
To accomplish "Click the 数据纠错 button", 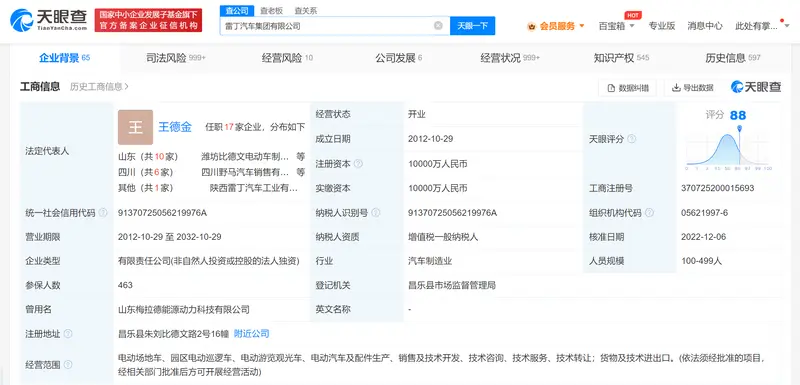I will tap(628, 88).
